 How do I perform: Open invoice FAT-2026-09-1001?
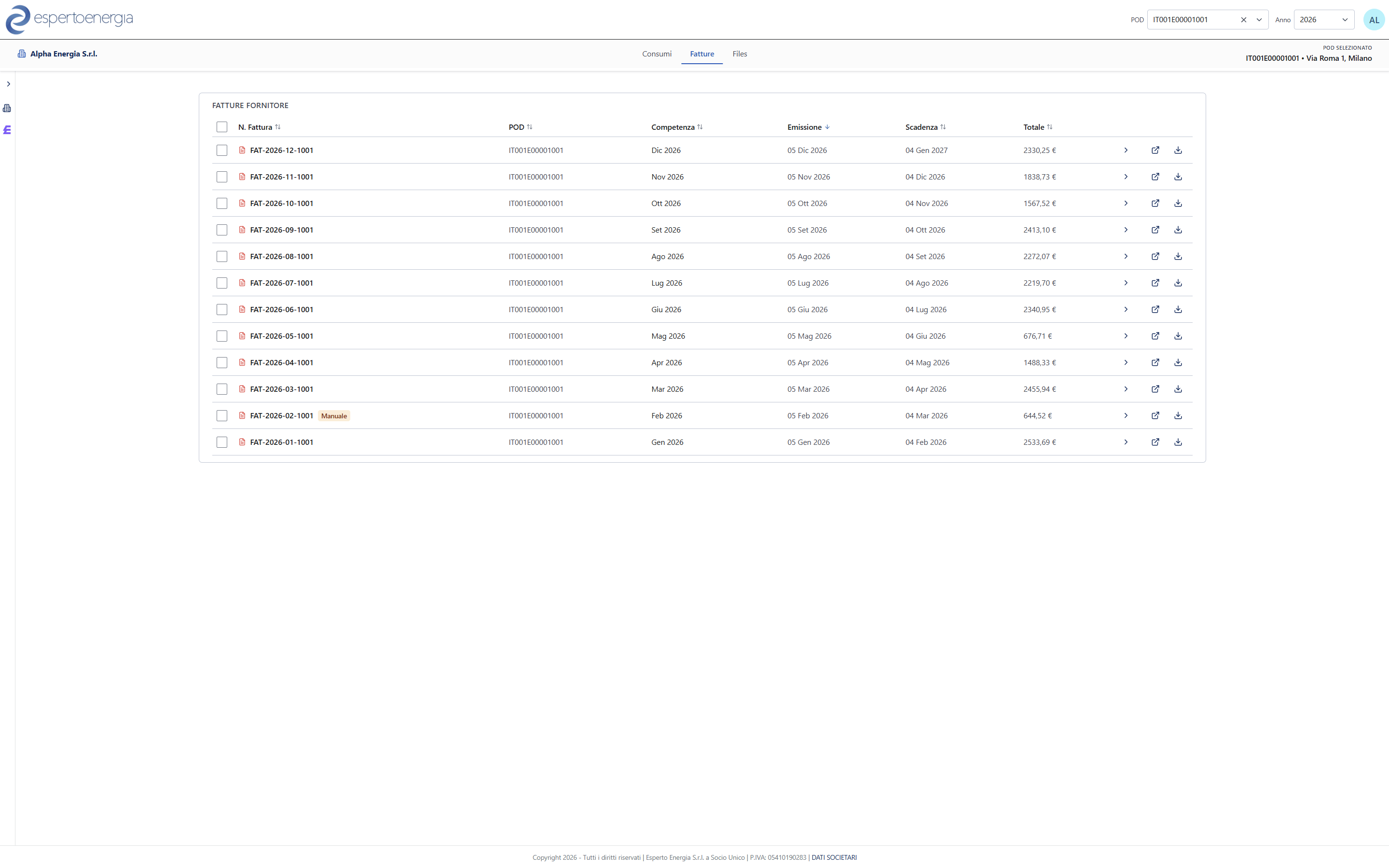[281, 230]
